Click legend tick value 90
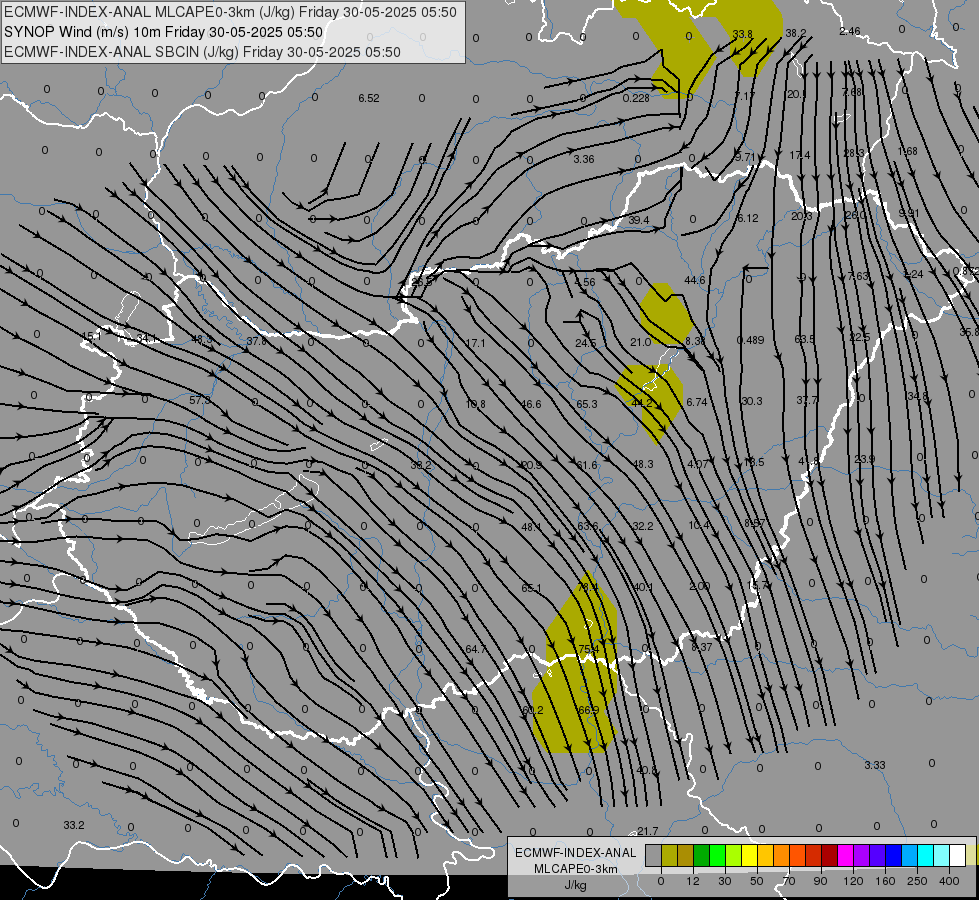 [x=821, y=881]
